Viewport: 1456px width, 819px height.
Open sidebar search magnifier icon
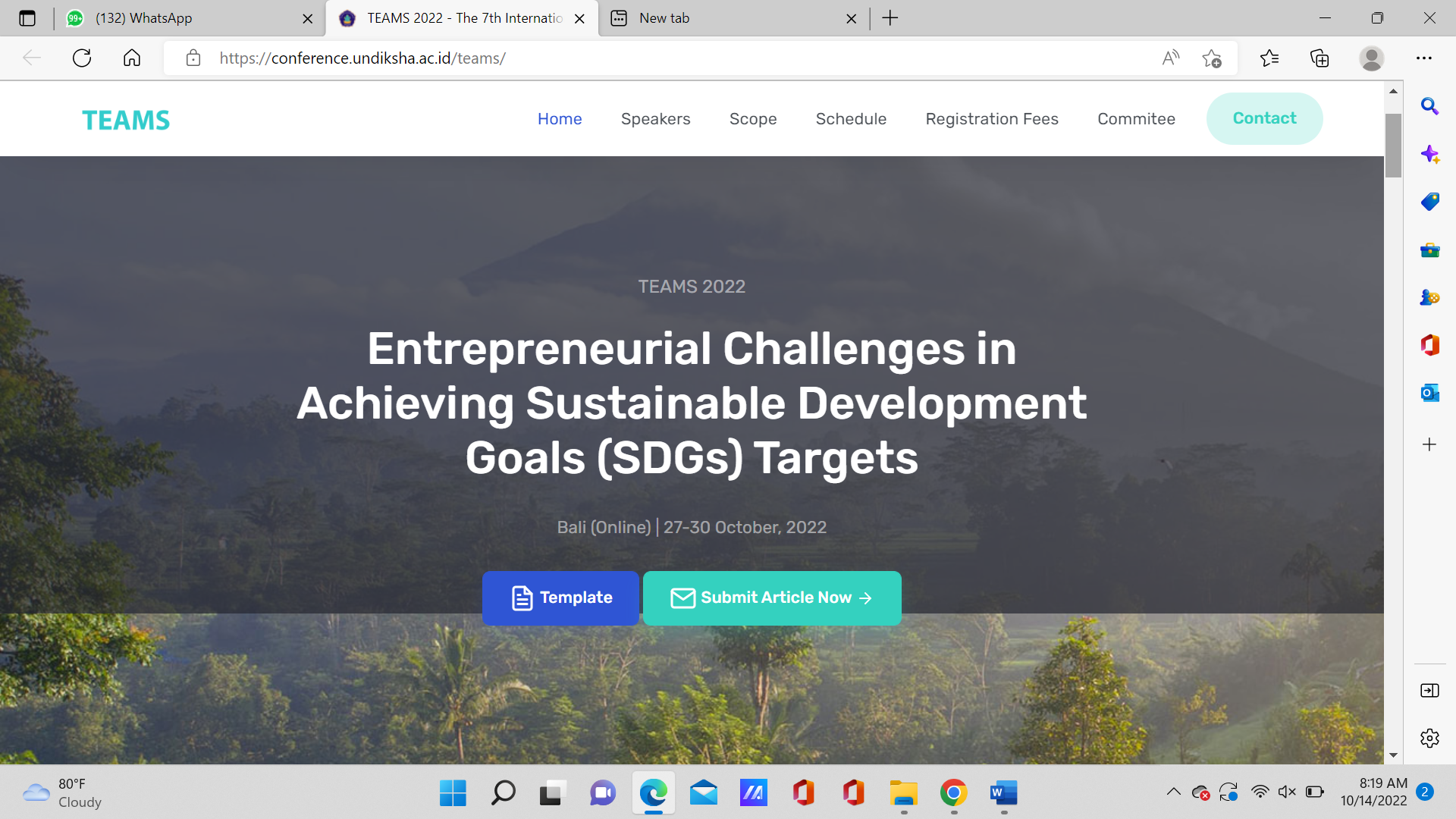click(1429, 106)
